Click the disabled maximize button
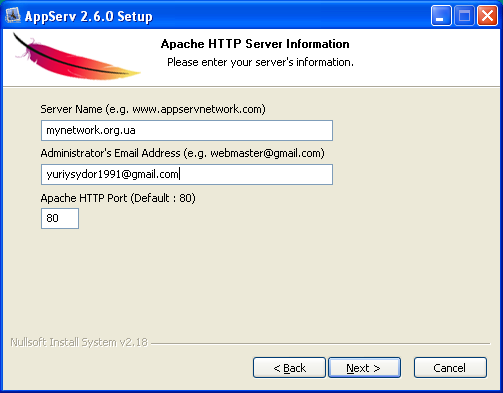The image size is (503, 393). [x=464, y=16]
